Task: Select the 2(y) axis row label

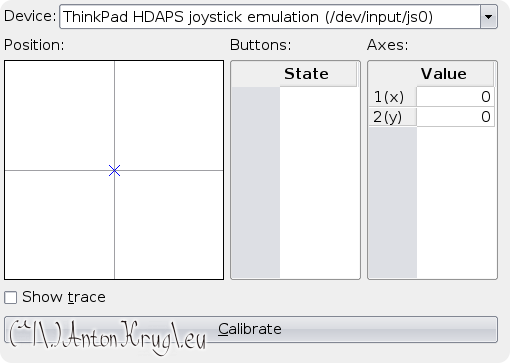Action: (x=393, y=117)
